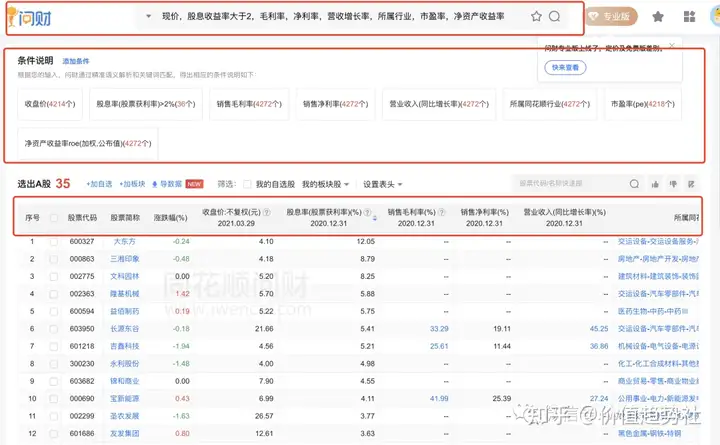
Task: Click the query search input field
Action: tap(333, 17)
